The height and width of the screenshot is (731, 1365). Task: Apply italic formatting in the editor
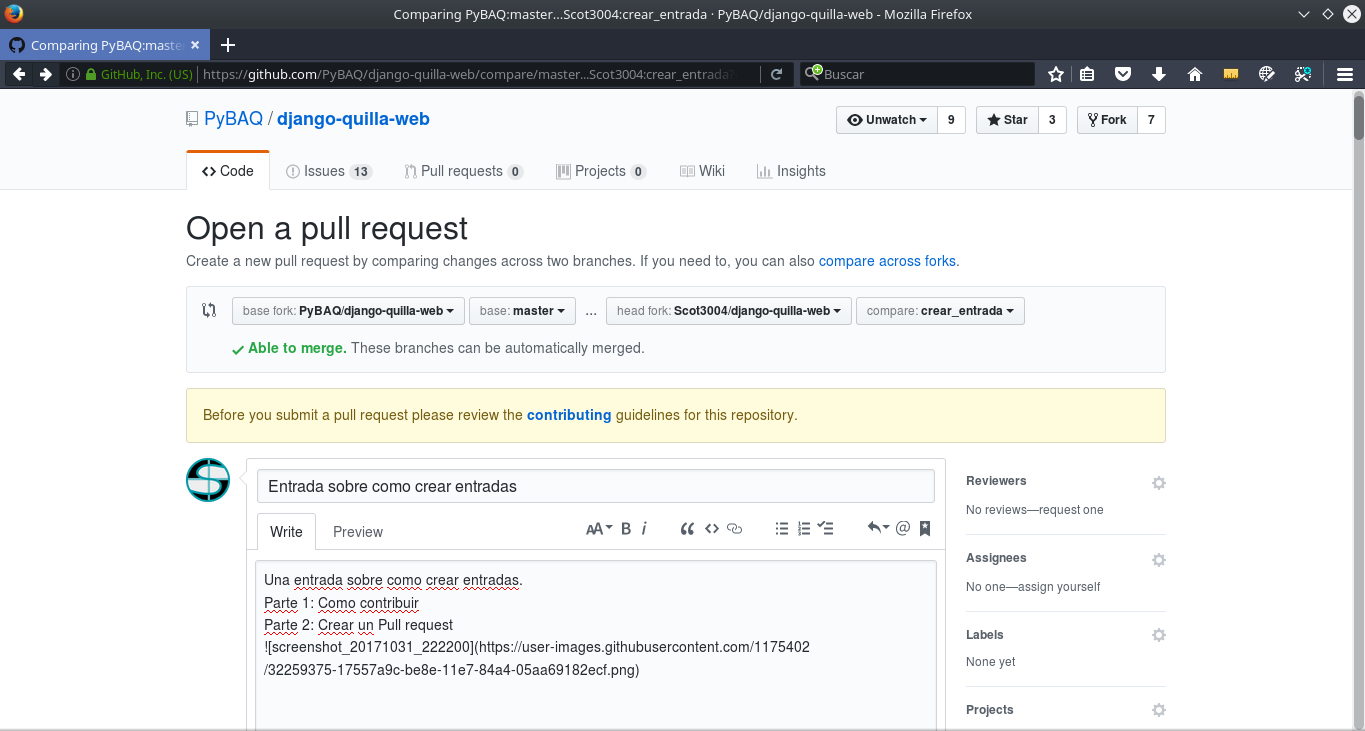[x=644, y=529]
